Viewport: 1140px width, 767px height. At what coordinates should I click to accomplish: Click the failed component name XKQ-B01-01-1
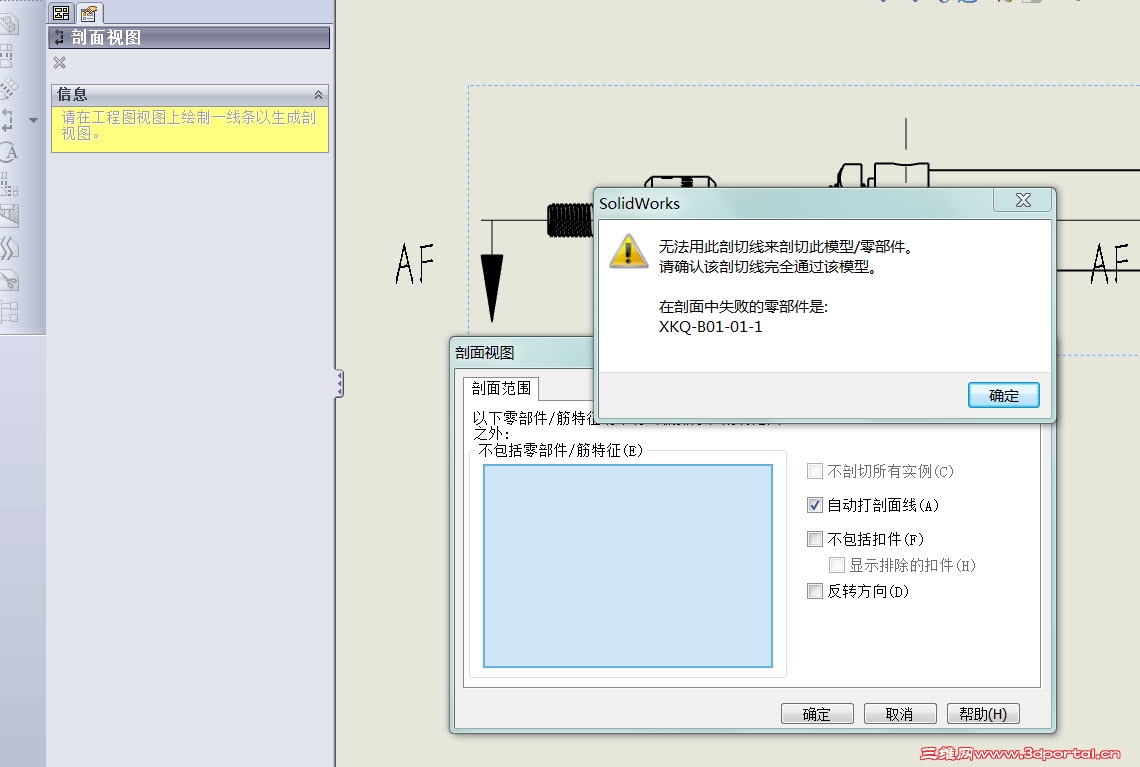pos(710,327)
